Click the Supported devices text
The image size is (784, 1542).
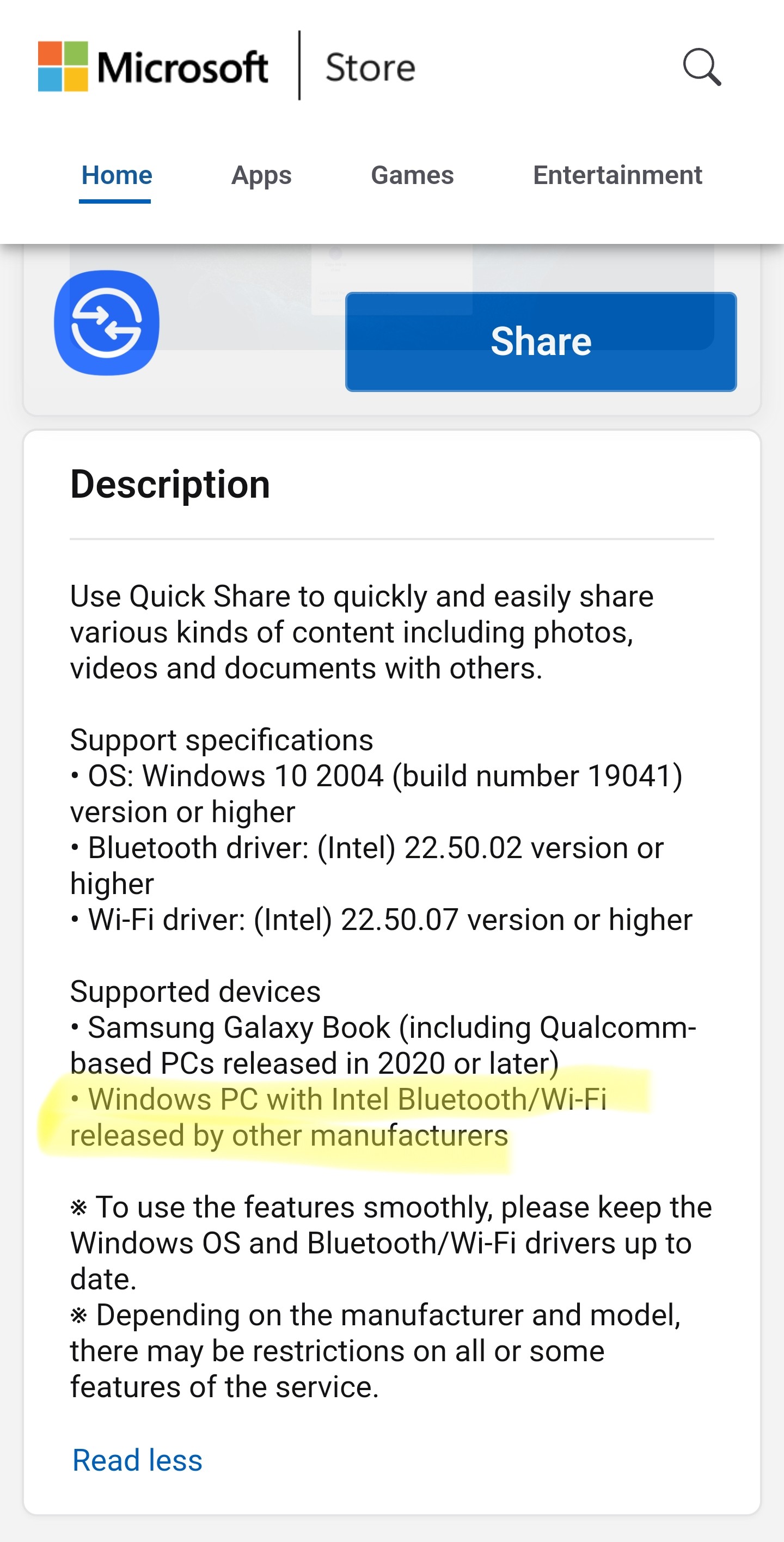(x=195, y=992)
